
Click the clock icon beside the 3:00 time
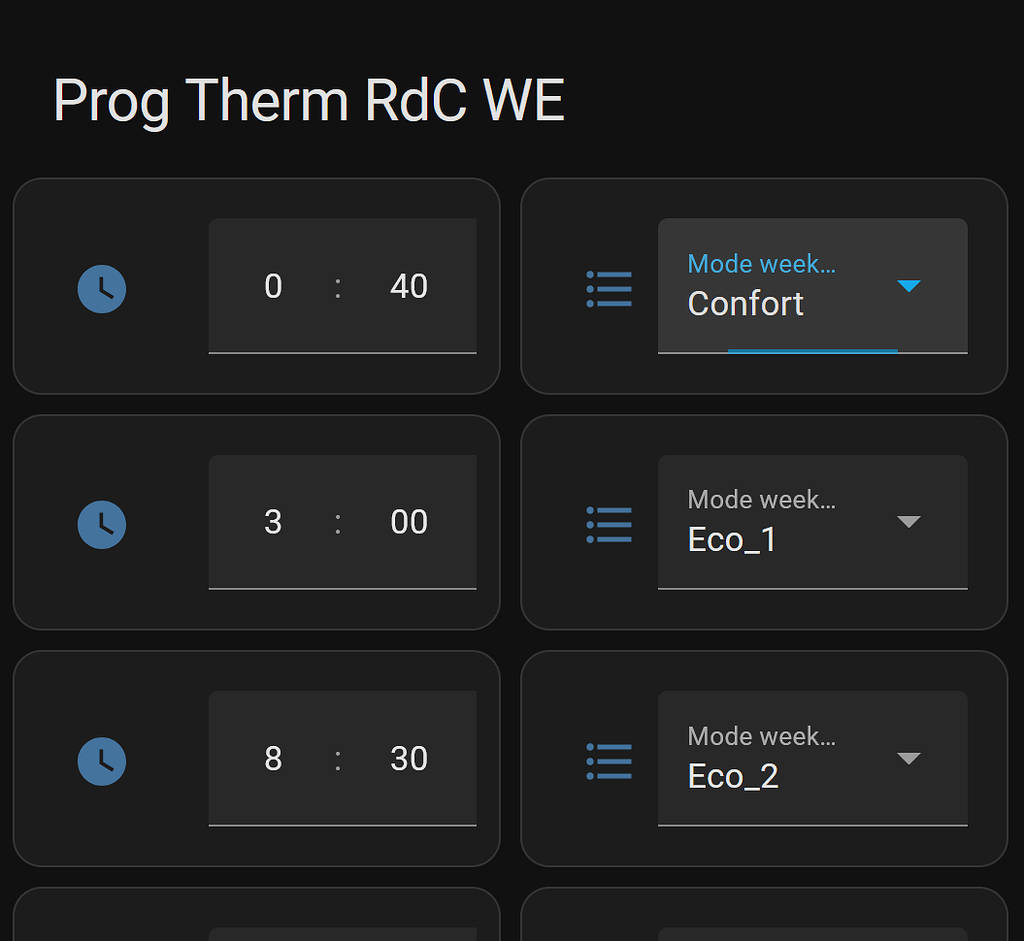click(101, 524)
